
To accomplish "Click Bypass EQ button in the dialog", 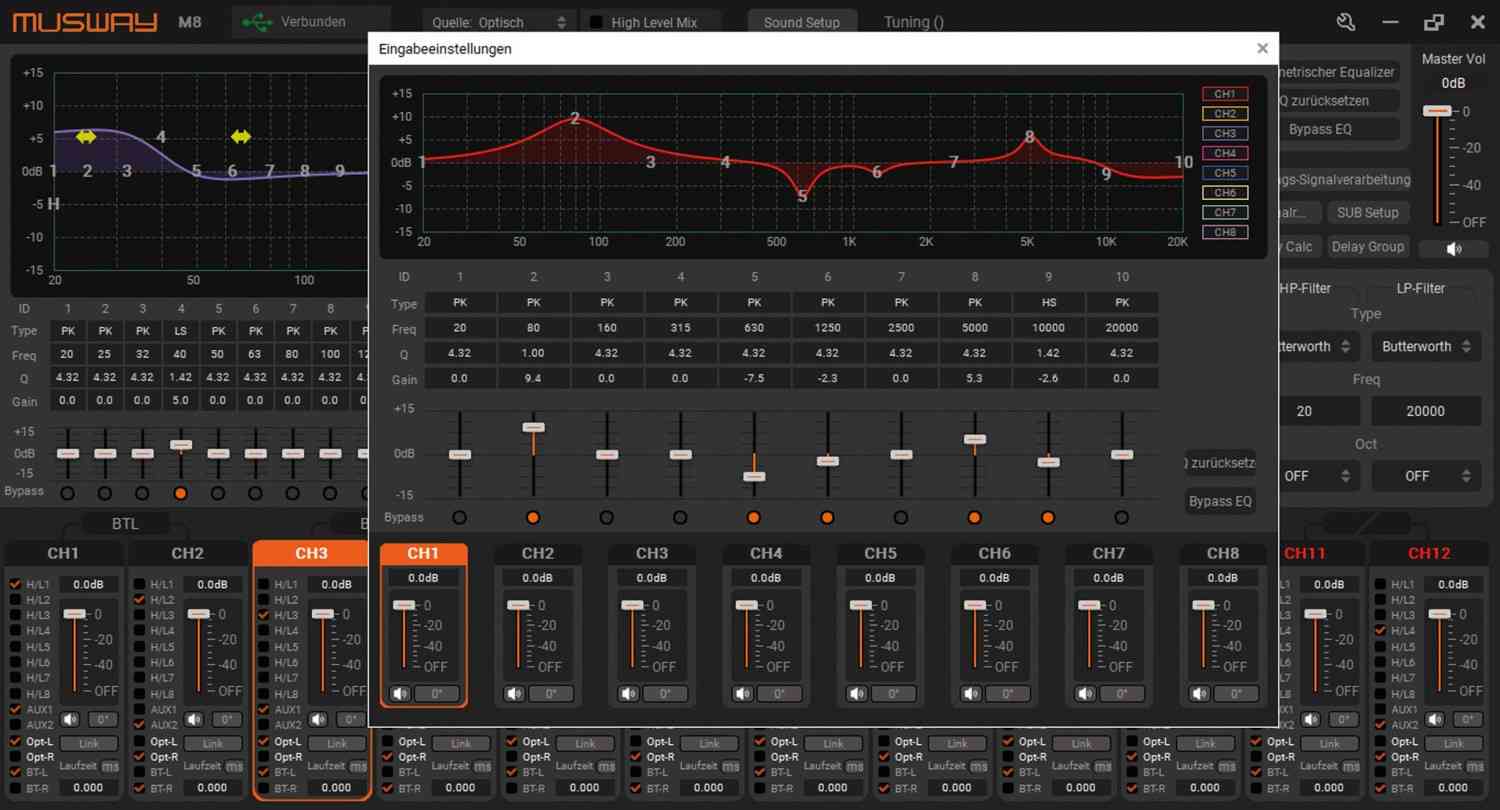I will click(x=1220, y=501).
